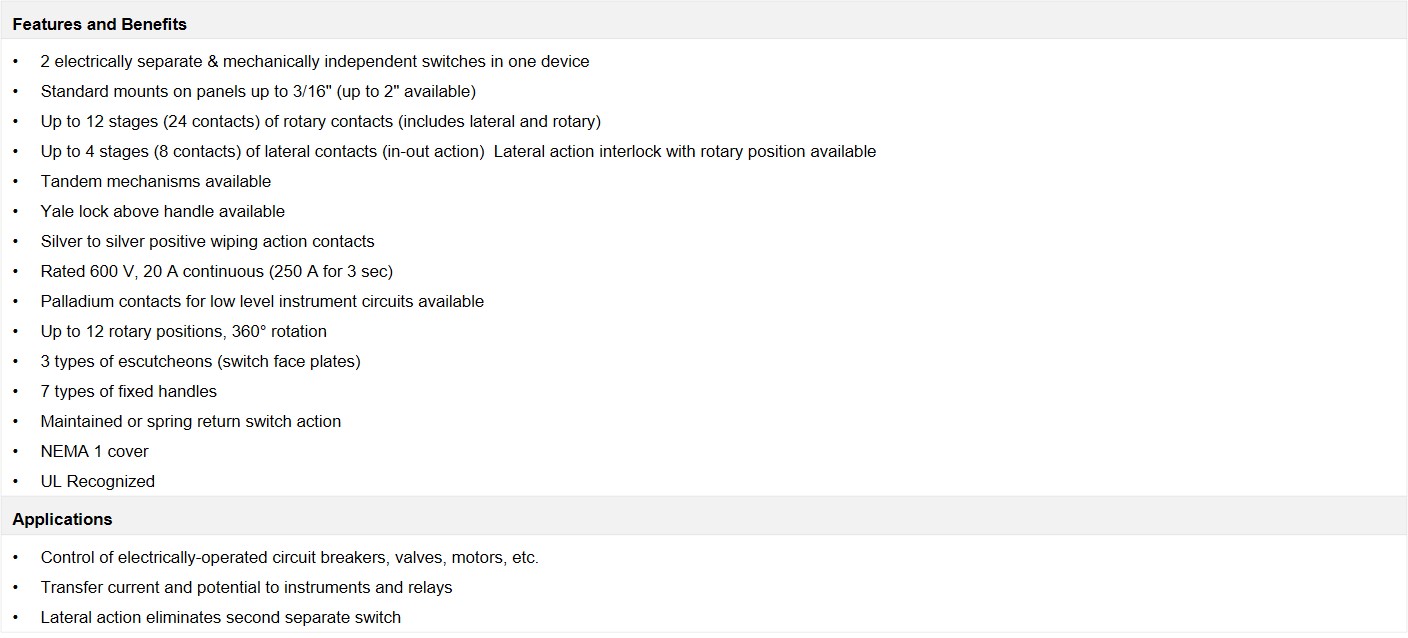Viewport: 1408px width, 638px height.
Task: Click 'Yale lock above handle available'
Action: pyautogui.click(x=163, y=211)
